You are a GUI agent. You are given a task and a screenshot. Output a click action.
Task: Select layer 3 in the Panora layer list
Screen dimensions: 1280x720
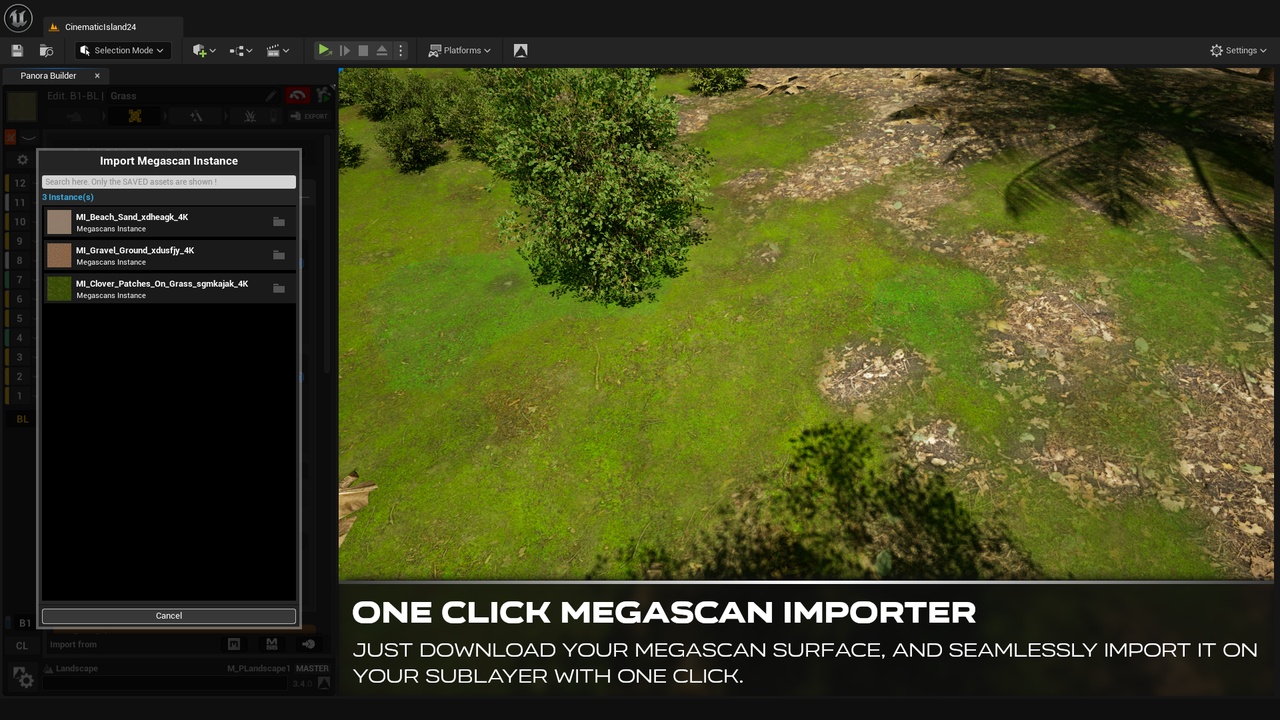pyautogui.click(x=20, y=357)
